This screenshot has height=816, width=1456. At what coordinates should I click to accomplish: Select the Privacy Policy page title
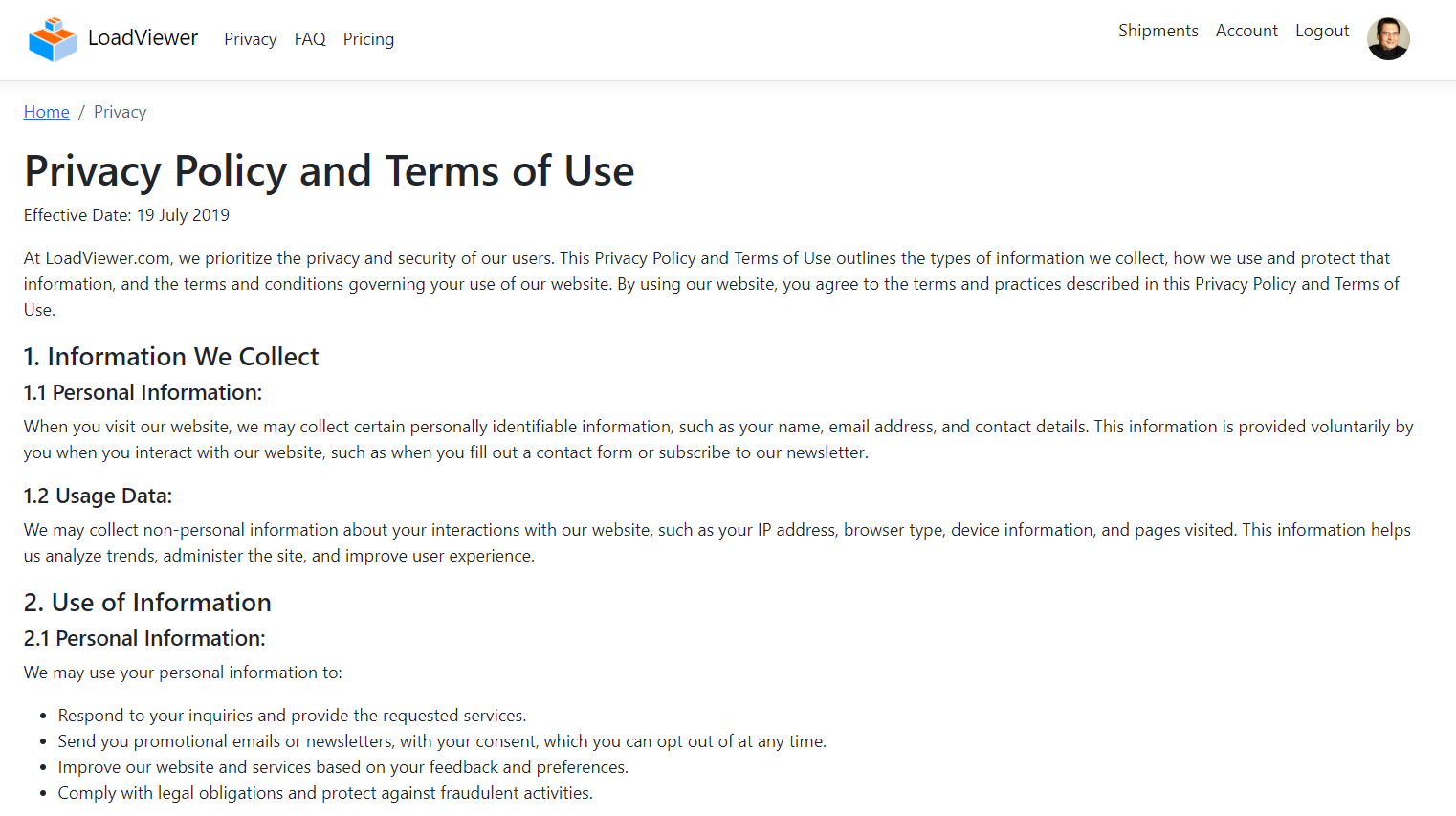(x=329, y=170)
